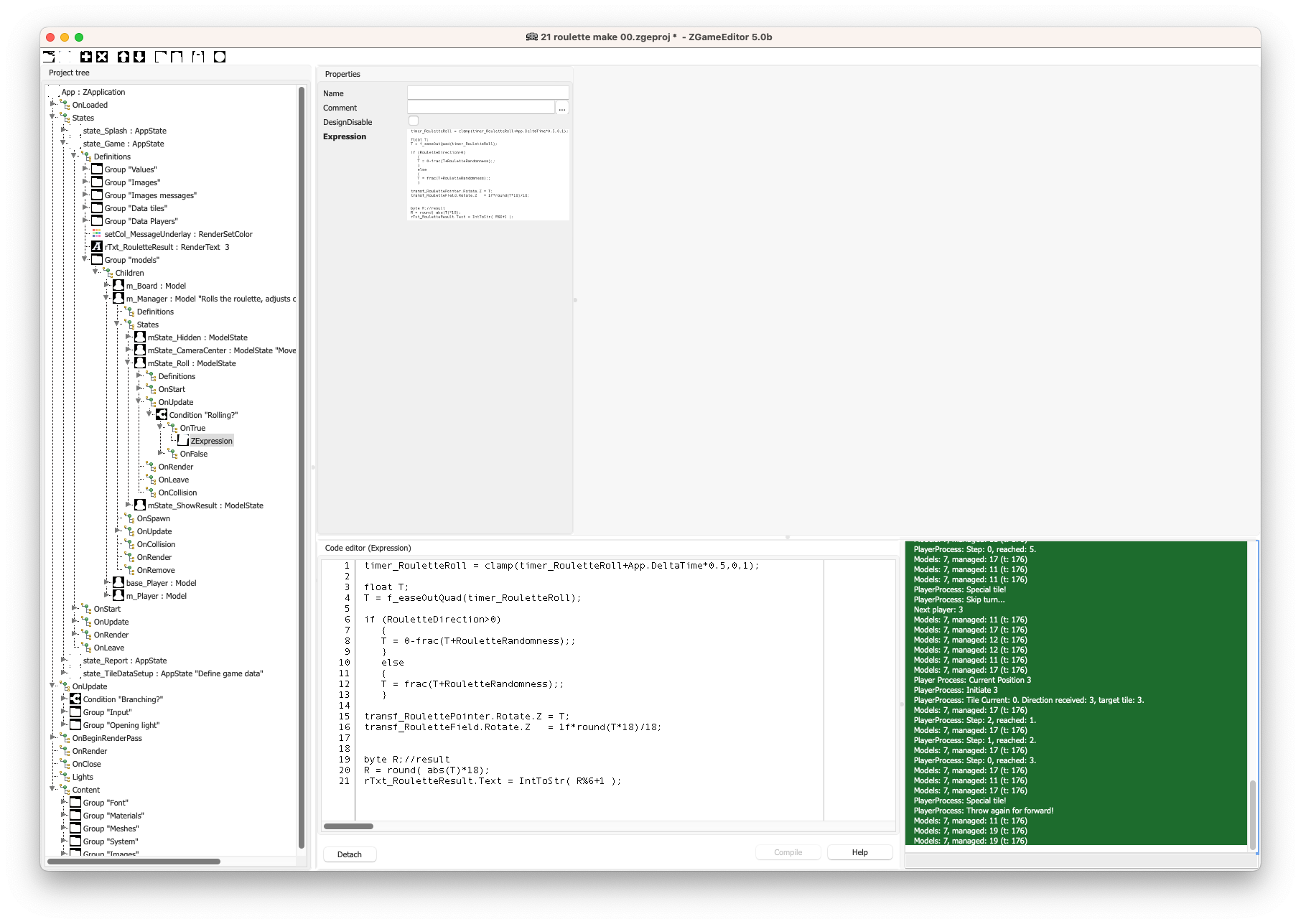Viewport: 1301px width, 924px height.
Task: Click the code editor horizontal scrollbar
Action: pyautogui.click(x=348, y=826)
